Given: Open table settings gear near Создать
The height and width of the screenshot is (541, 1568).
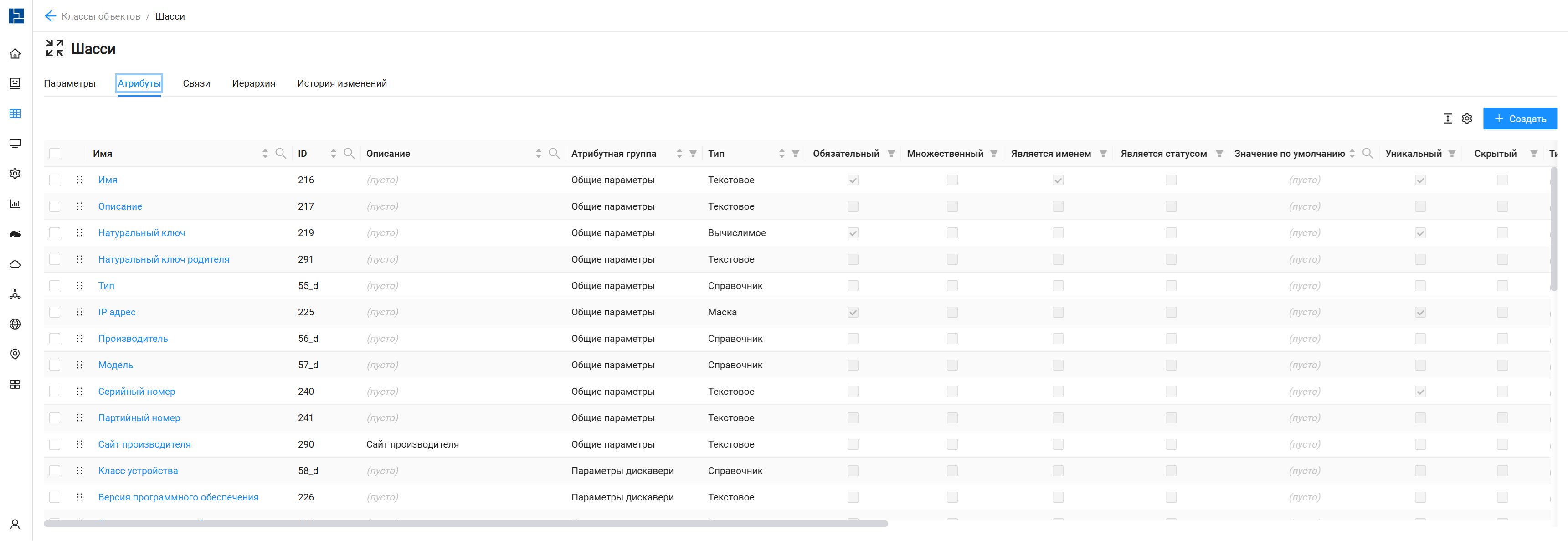Looking at the screenshot, I should [1467, 119].
